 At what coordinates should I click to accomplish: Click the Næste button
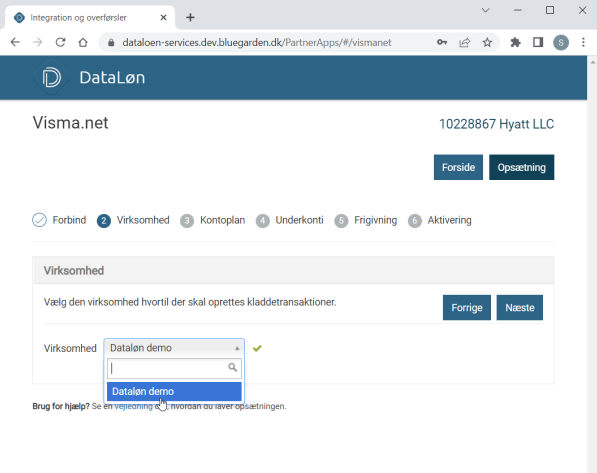point(520,307)
